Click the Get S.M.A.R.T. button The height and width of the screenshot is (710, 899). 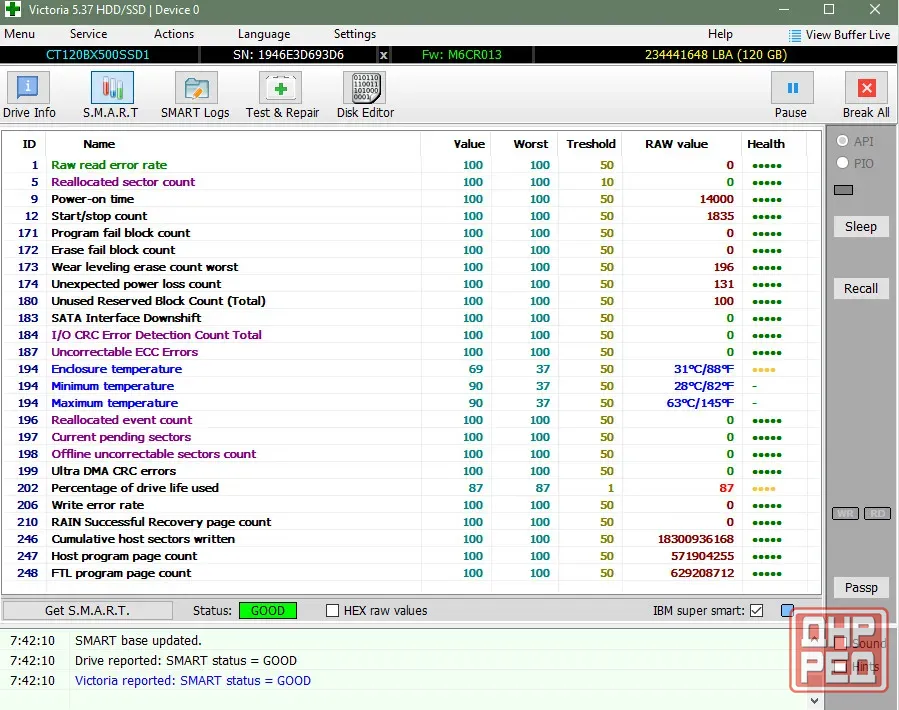87,611
